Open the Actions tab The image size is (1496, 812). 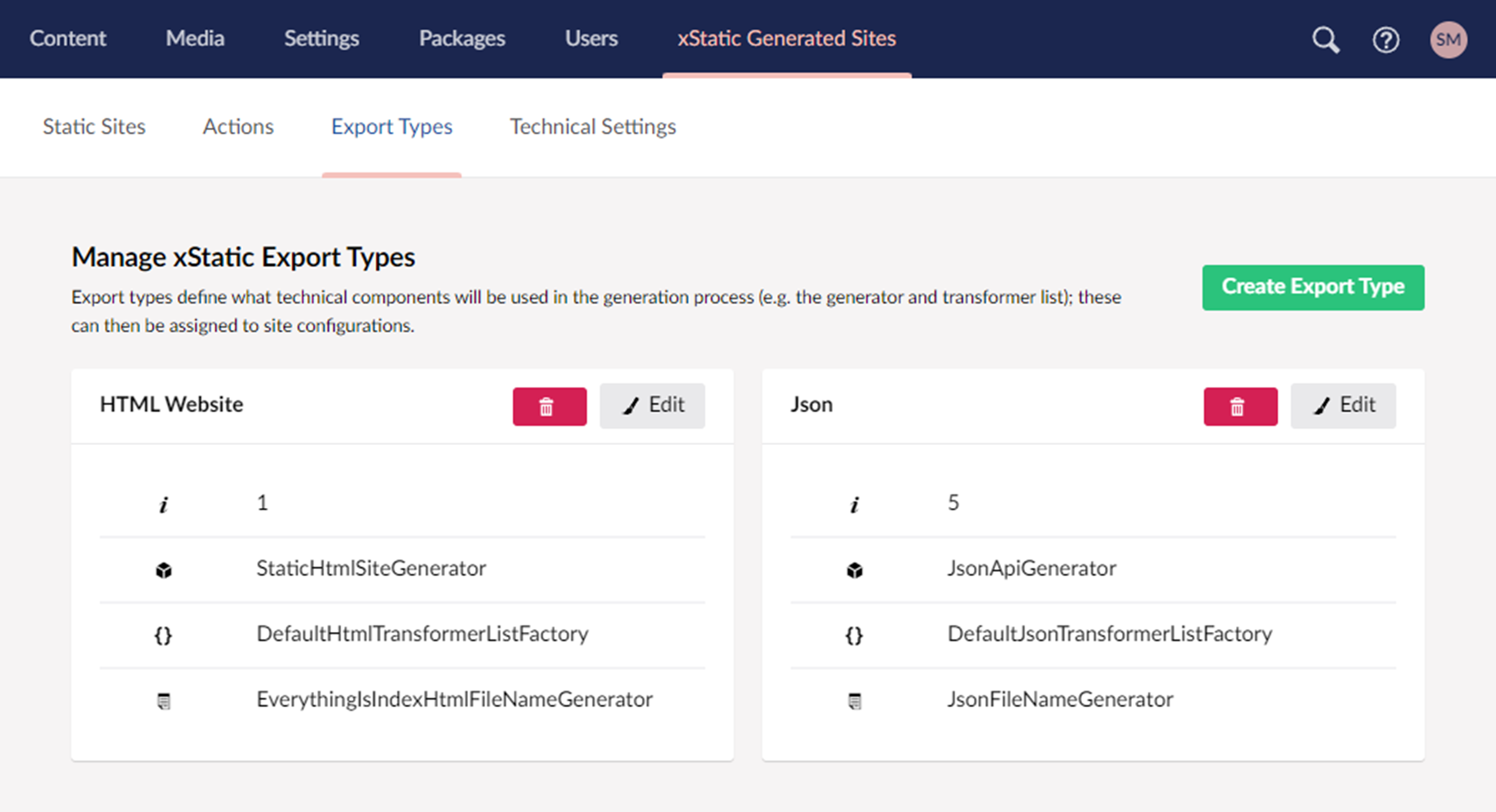[x=238, y=127]
